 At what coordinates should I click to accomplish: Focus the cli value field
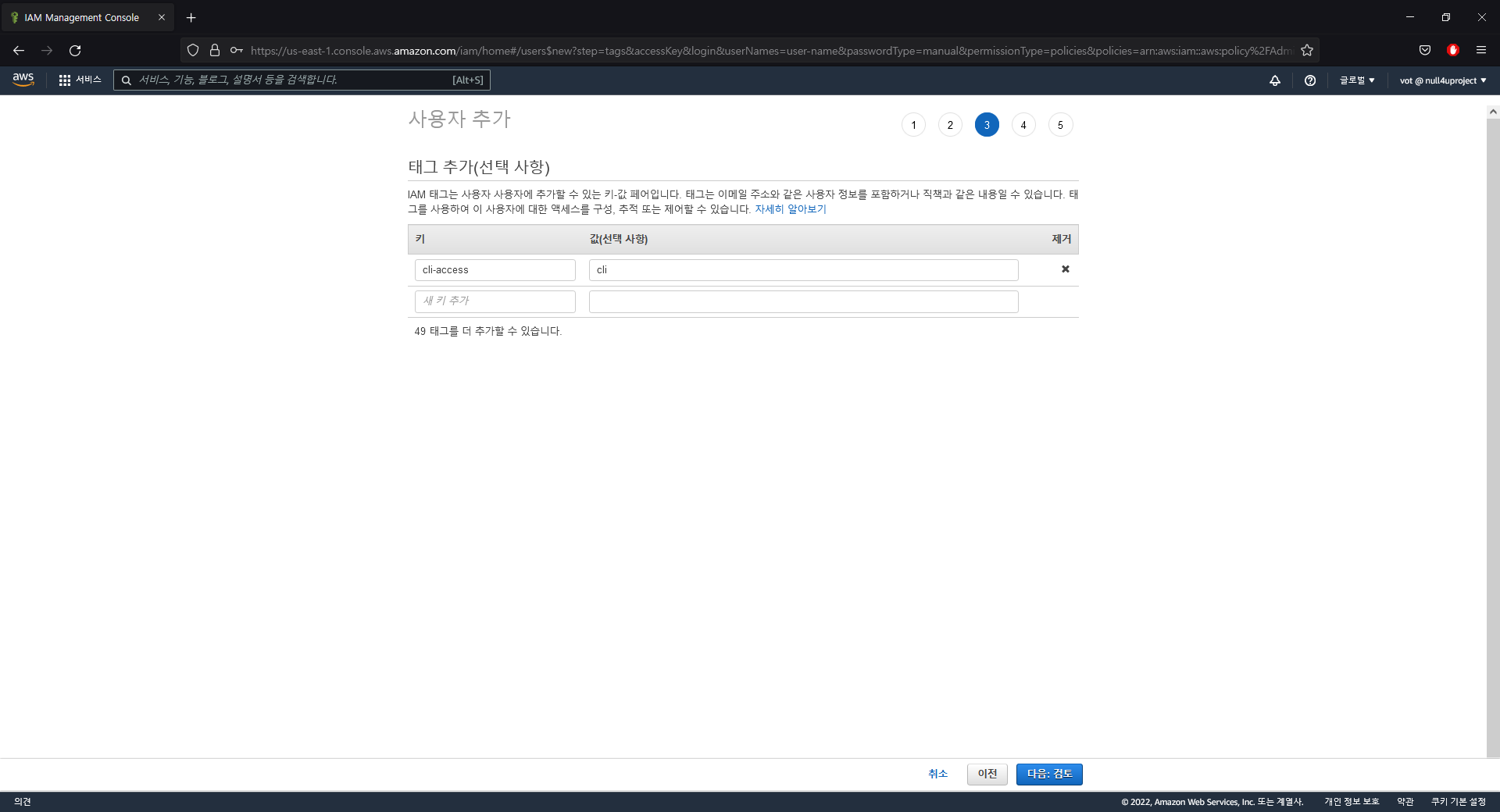point(804,270)
